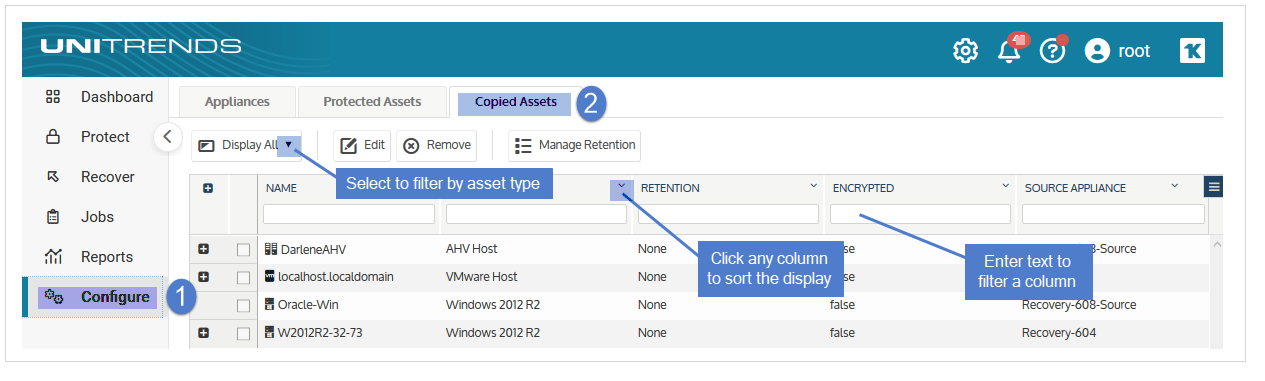1265x381 pixels.
Task: Click the localhost.localdomain VMware icon
Action: click(x=270, y=276)
